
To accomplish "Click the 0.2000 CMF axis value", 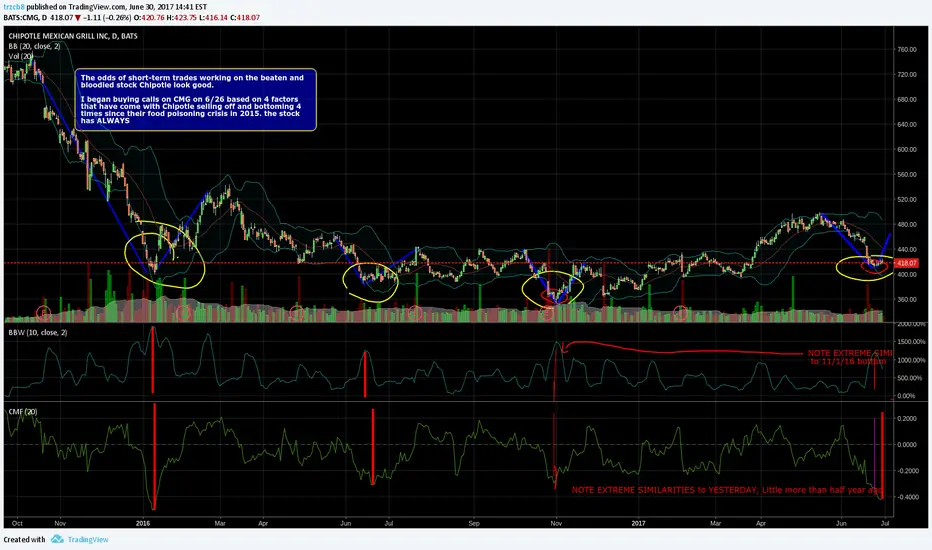I will (907, 419).
